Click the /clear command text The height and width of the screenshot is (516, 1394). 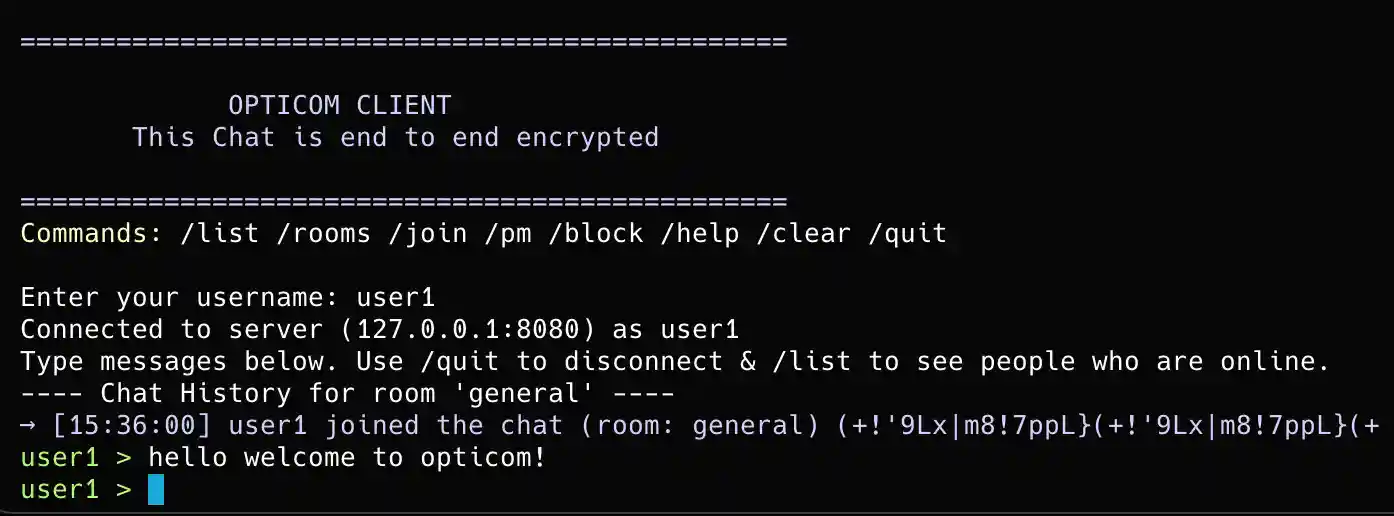[804, 234]
